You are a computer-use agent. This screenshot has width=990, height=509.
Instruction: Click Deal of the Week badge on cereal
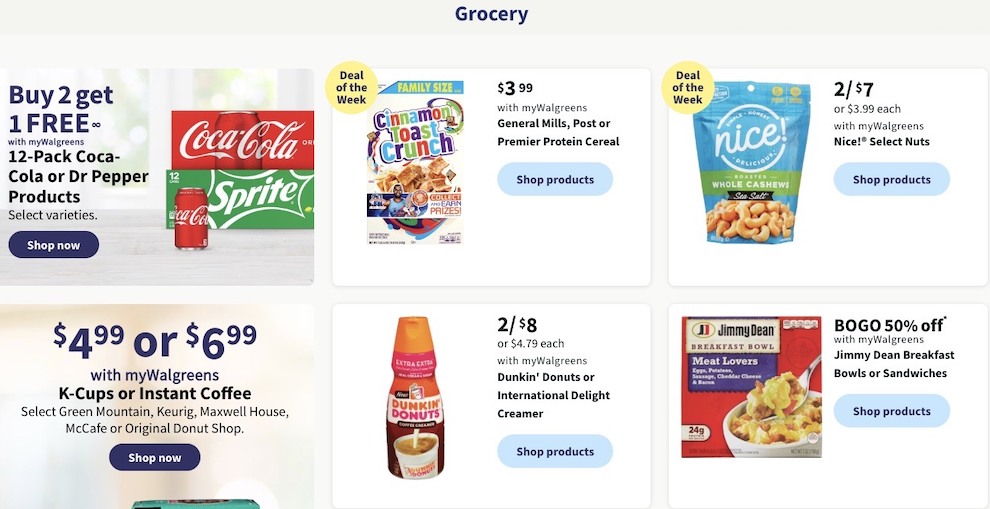352,87
